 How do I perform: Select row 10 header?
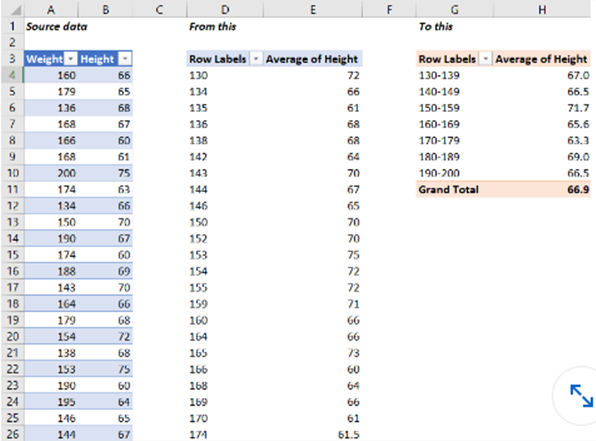tap(13, 173)
